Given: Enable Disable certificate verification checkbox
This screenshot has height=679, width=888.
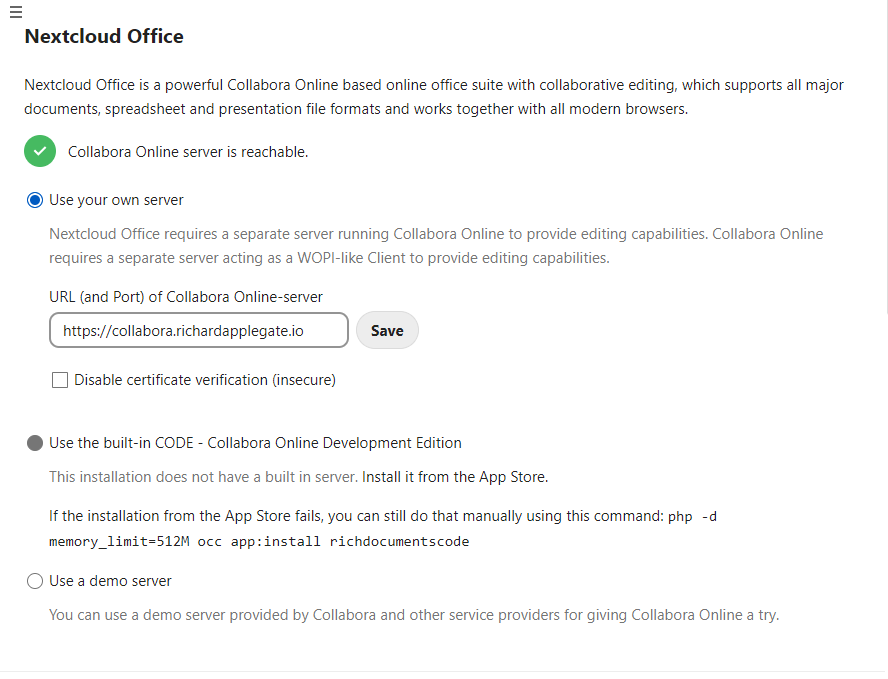Looking at the screenshot, I should point(60,380).
